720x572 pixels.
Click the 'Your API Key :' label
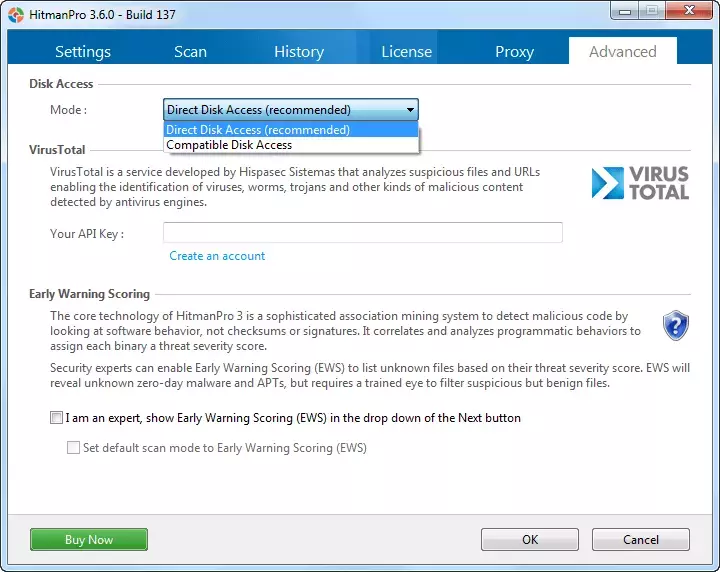point(87,234)
